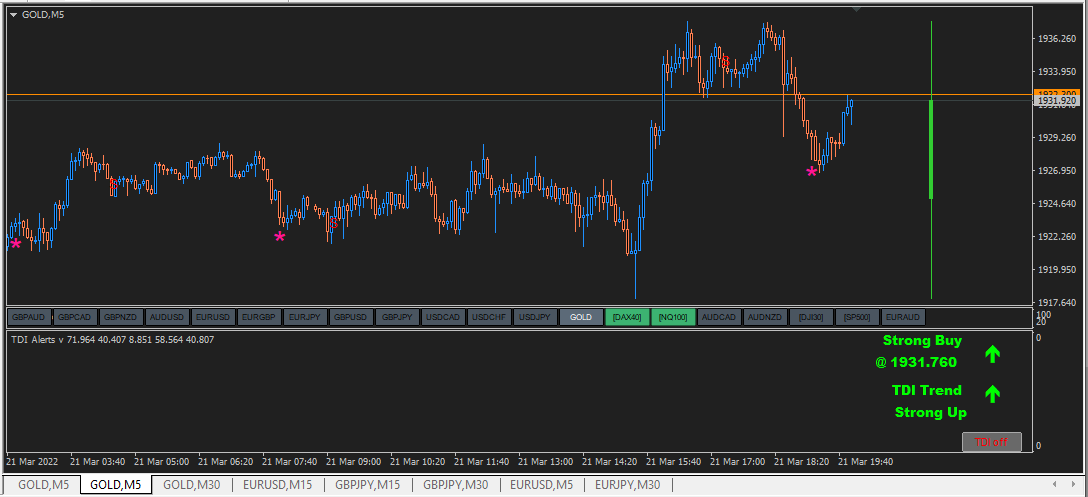The width and height of the screenshot is (1088, 497).
Task: Click the 21 Mar 2022 date label
Action: point(33,461)
